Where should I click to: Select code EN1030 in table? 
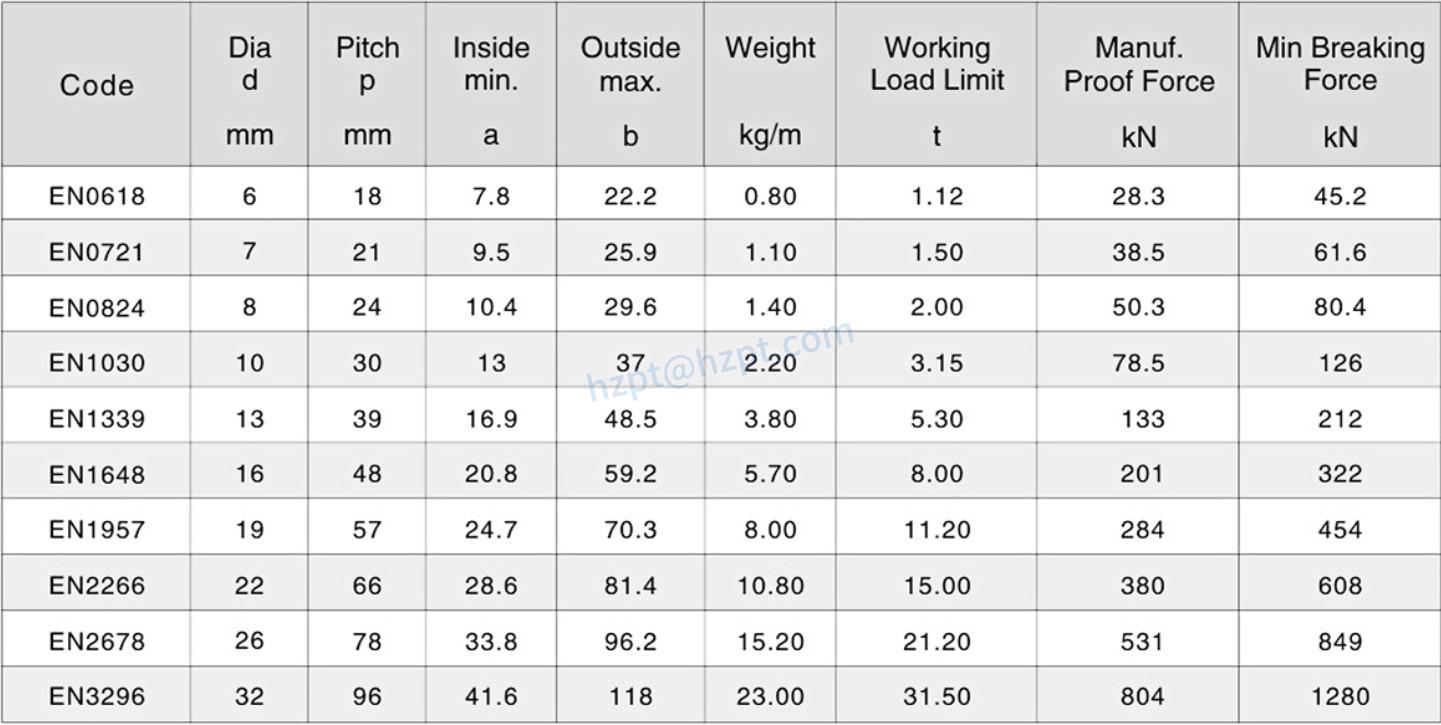(97, 363)
